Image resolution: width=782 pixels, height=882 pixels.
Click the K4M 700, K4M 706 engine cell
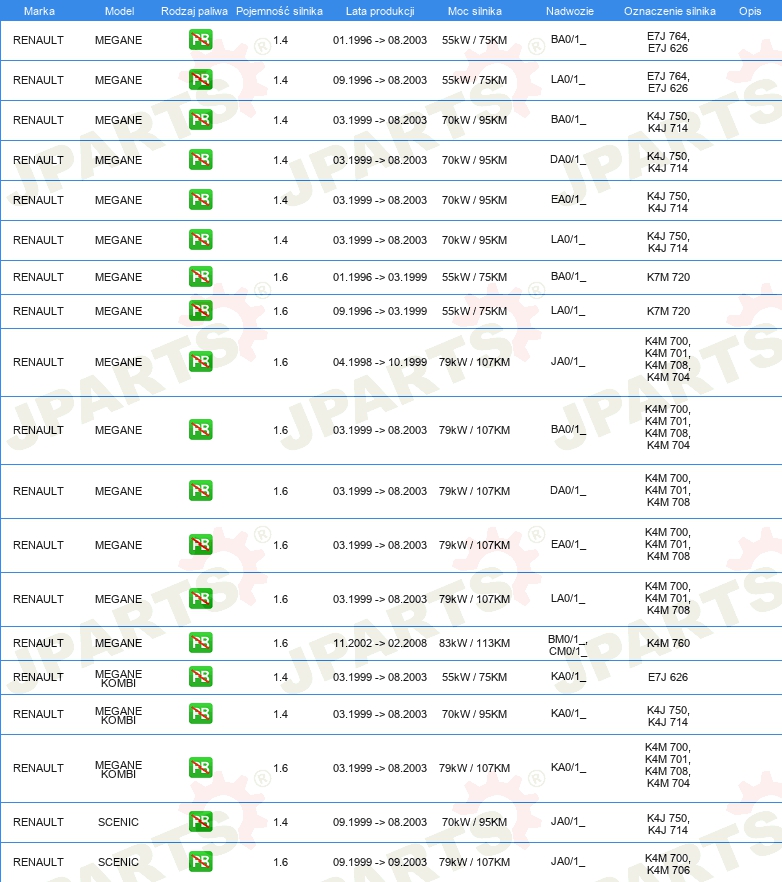[x=668, y=864]
